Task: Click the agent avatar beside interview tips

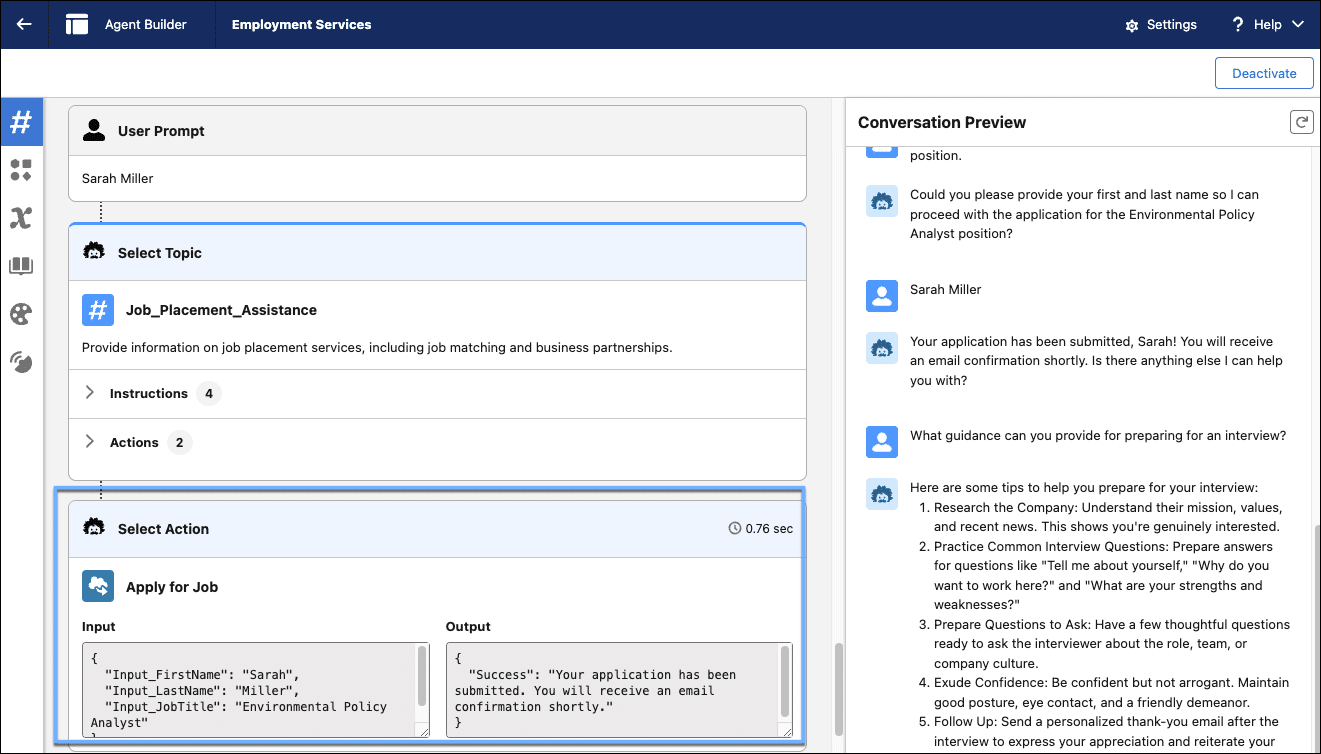Action: [x=882, y=494]
